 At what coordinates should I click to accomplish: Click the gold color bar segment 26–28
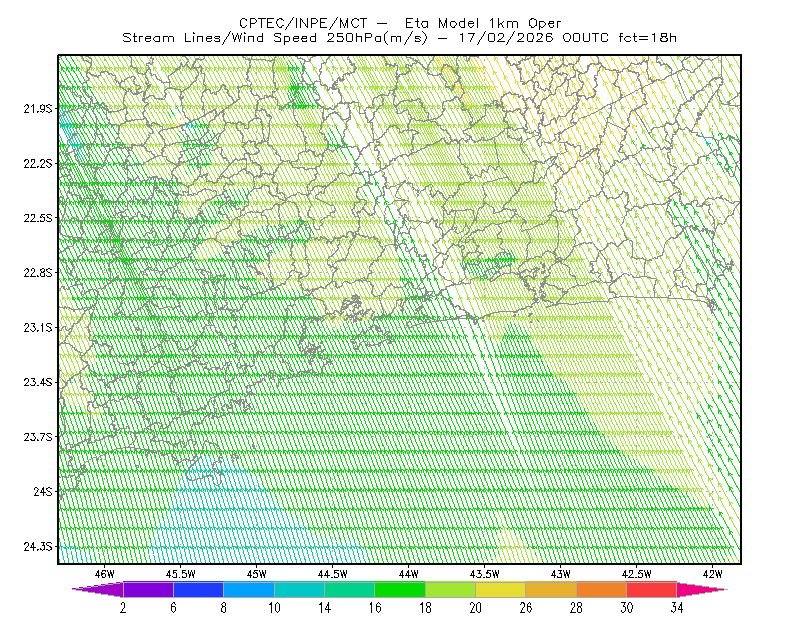pos(551,589)
